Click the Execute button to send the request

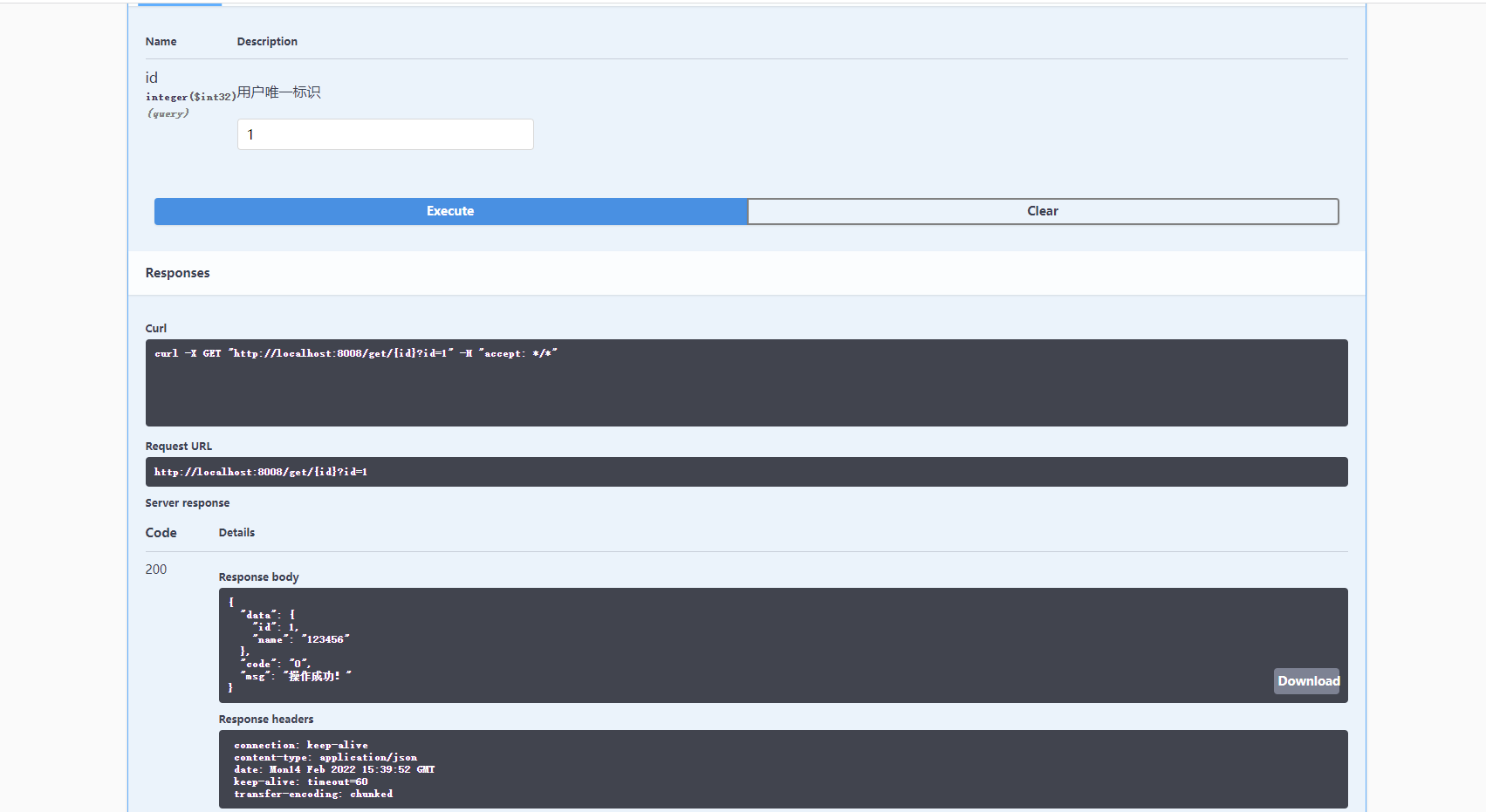[x=449, y=211]
